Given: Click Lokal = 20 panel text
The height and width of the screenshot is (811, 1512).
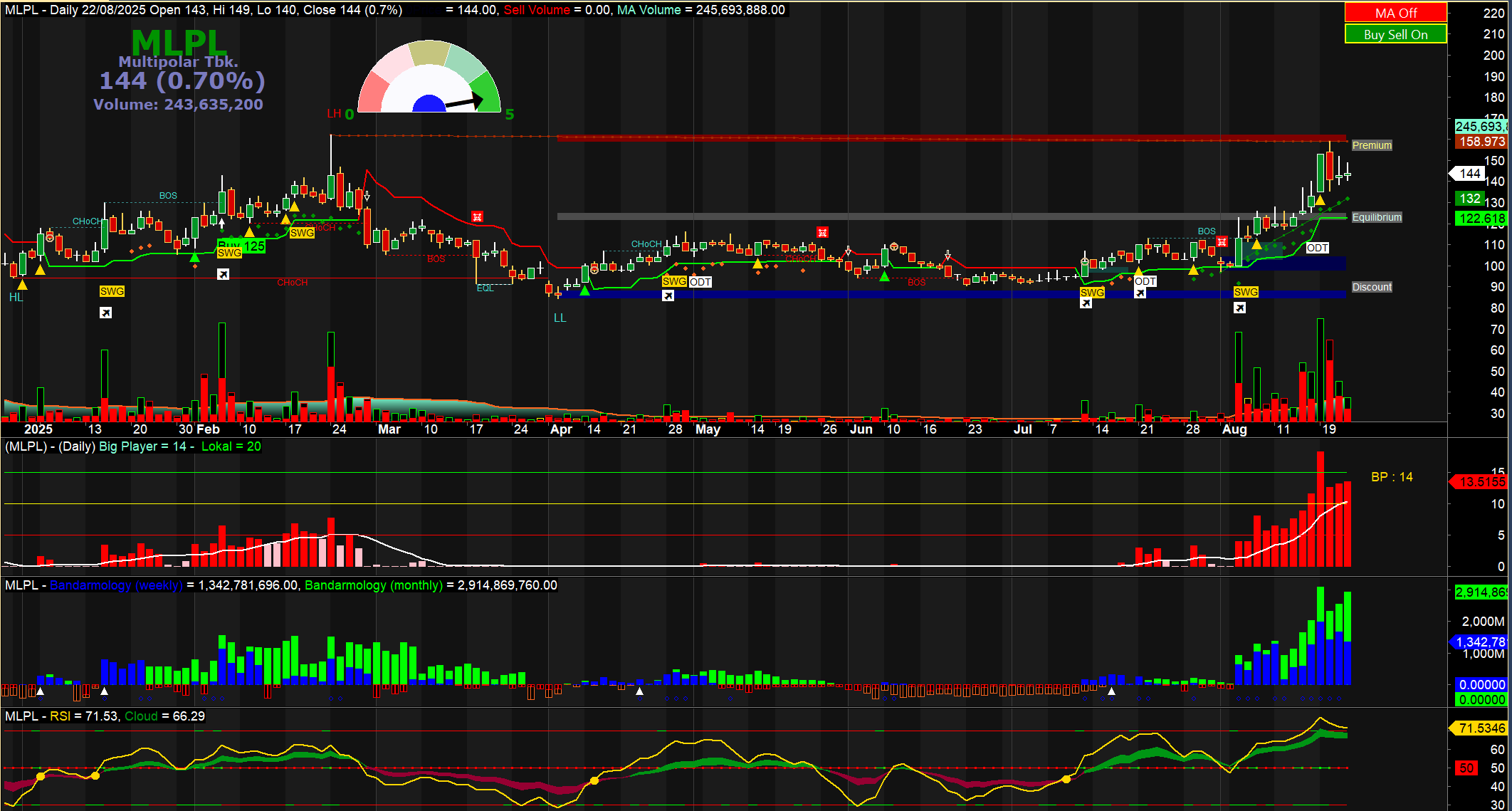Looking at the screenshot, I should point(231,446).
